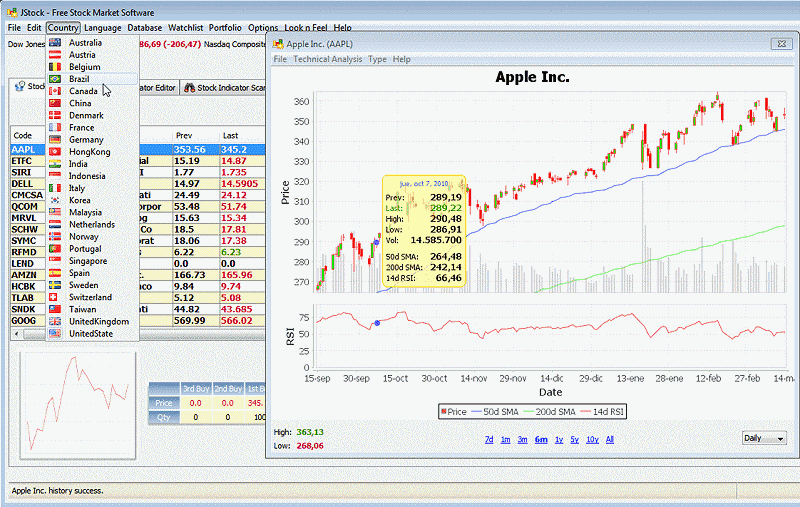800x507 pixels.
Task: Click the Switzerland flag icon
Action: coord(53,297)
